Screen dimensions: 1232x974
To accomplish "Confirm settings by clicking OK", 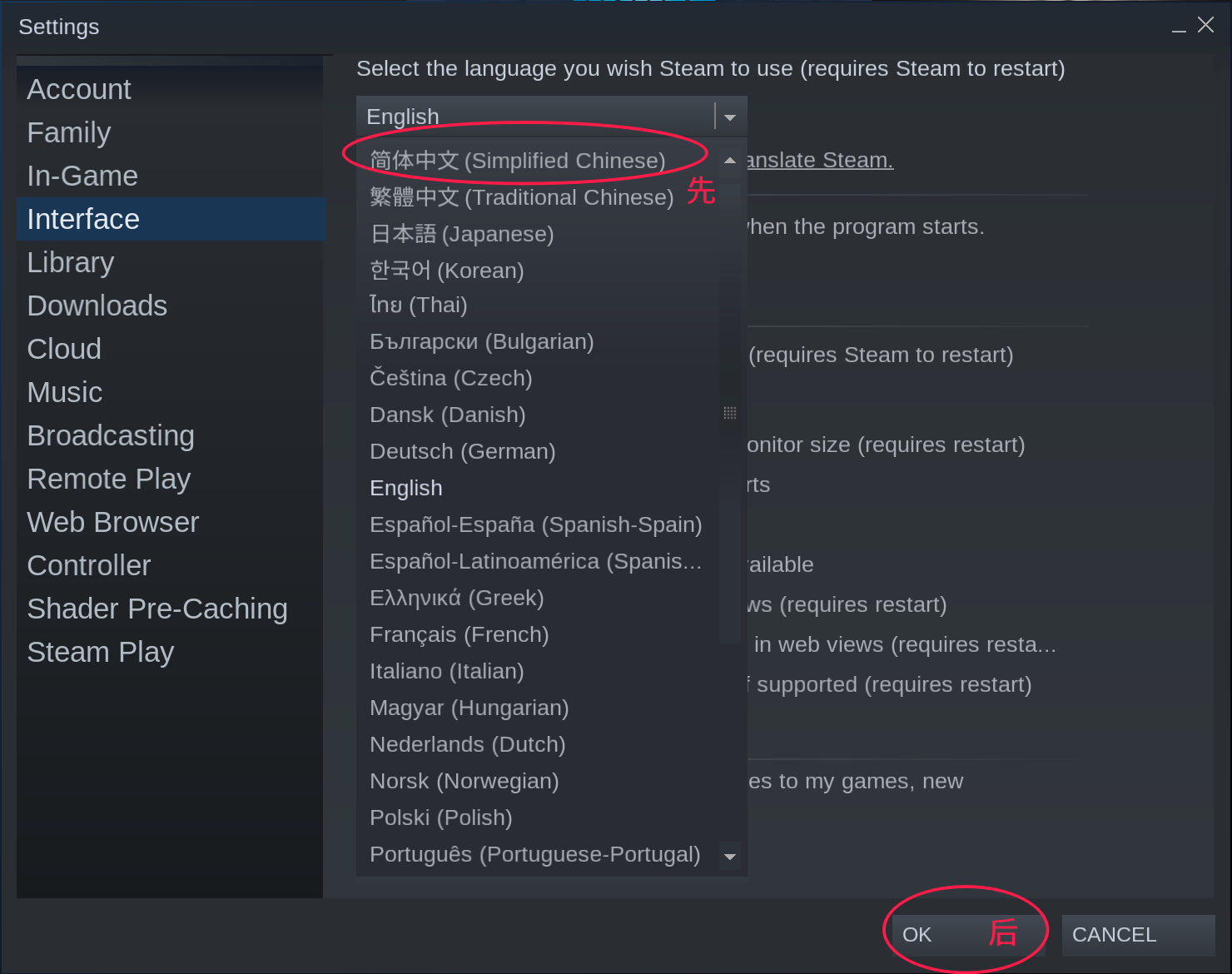I will (x=917, y=935).
